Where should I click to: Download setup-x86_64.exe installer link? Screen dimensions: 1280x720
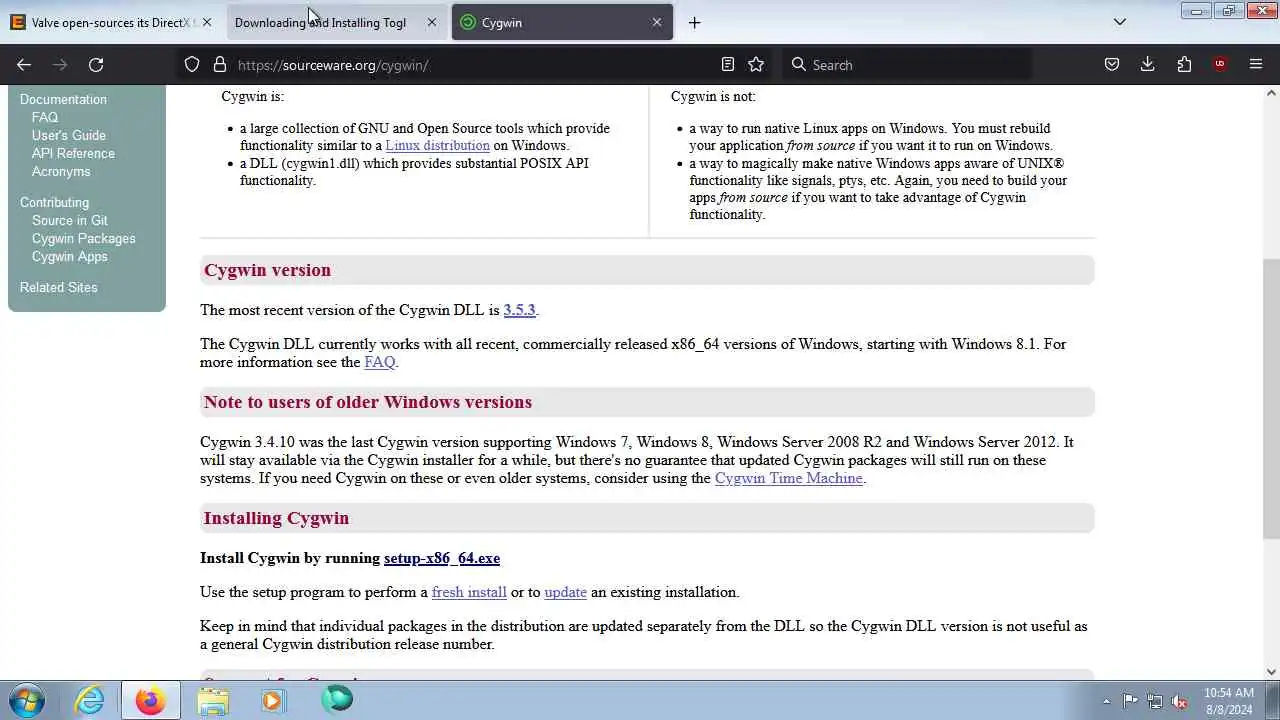(x=442, y=558)
